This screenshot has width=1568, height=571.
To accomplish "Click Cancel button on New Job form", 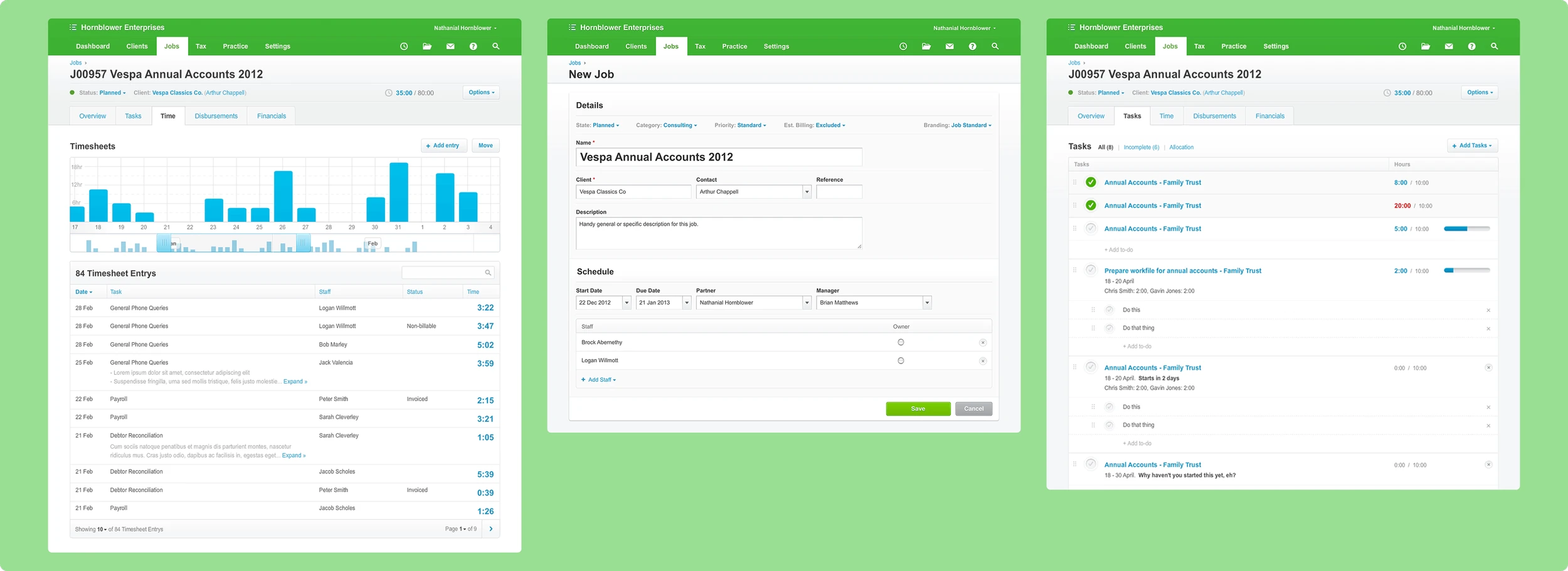I will point(973,409).
